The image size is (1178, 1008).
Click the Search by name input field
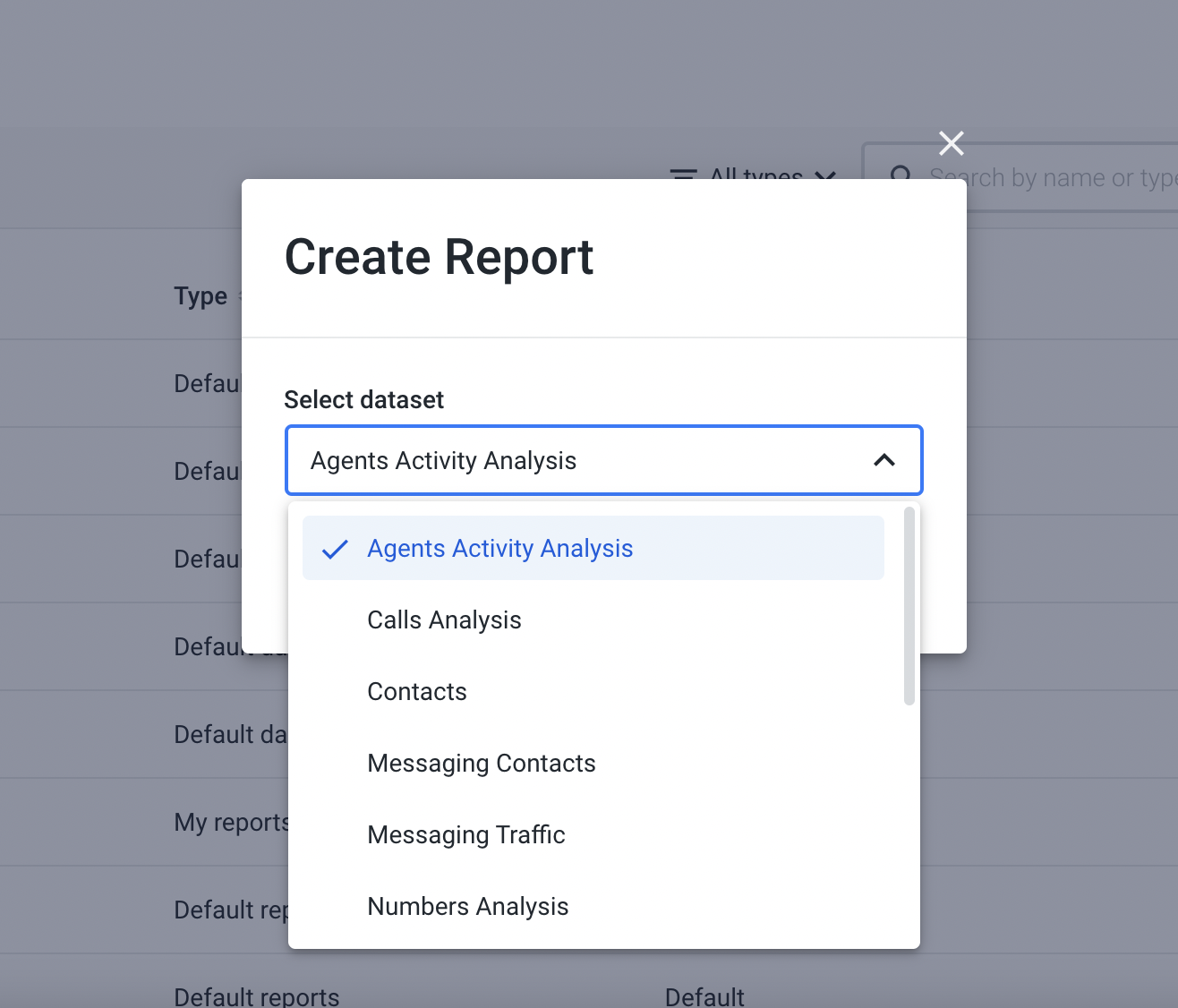click(1056, 177)
